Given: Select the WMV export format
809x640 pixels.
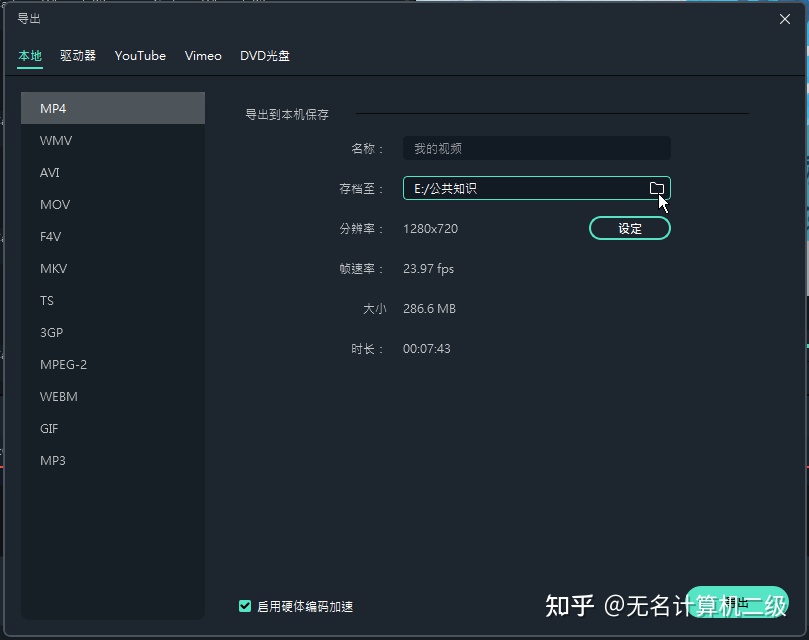Looking at the screenshot, I should 55,140.
